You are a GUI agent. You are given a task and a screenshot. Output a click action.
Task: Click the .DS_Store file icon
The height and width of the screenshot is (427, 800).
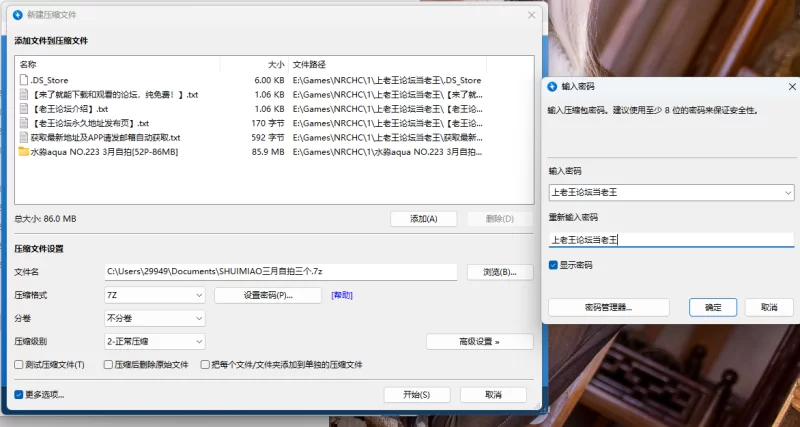[23, 80]
